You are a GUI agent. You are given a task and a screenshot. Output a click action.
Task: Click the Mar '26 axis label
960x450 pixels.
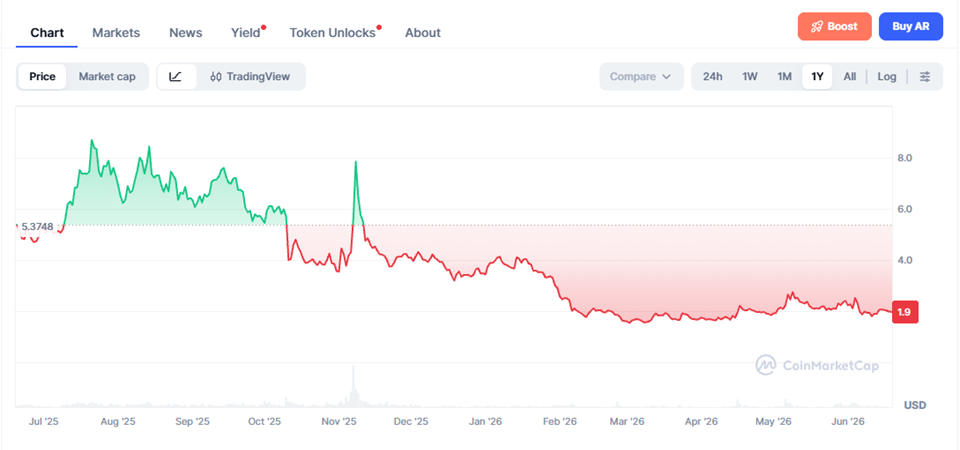point(629,422)
